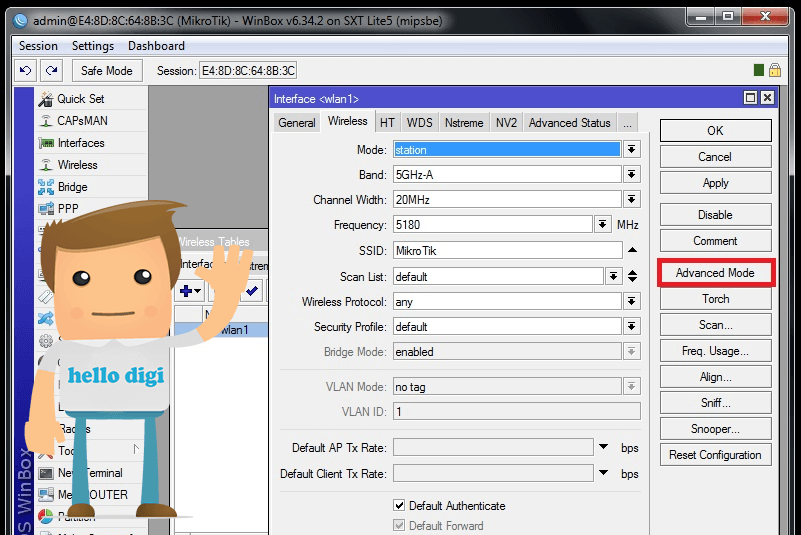The height and width of the screenshot is (535, 801).
Task: Close the Interface wlan1 dialog
Action: click(767, 98)
